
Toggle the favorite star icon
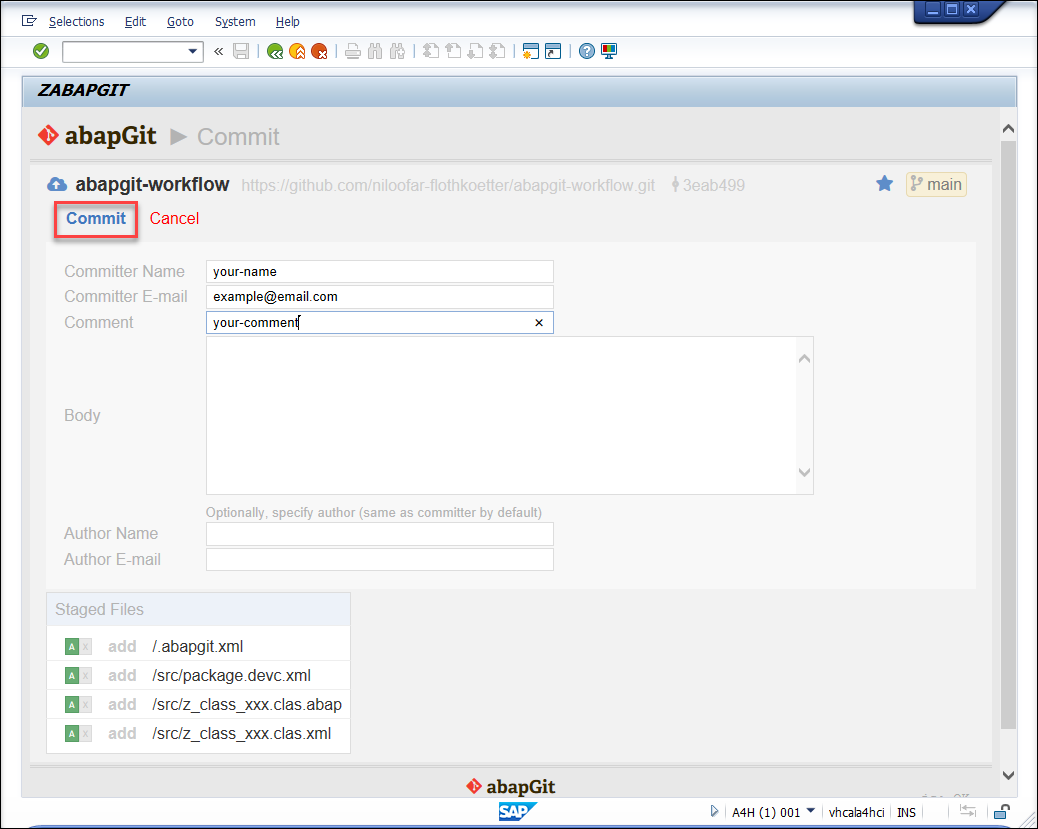(884, 184)
